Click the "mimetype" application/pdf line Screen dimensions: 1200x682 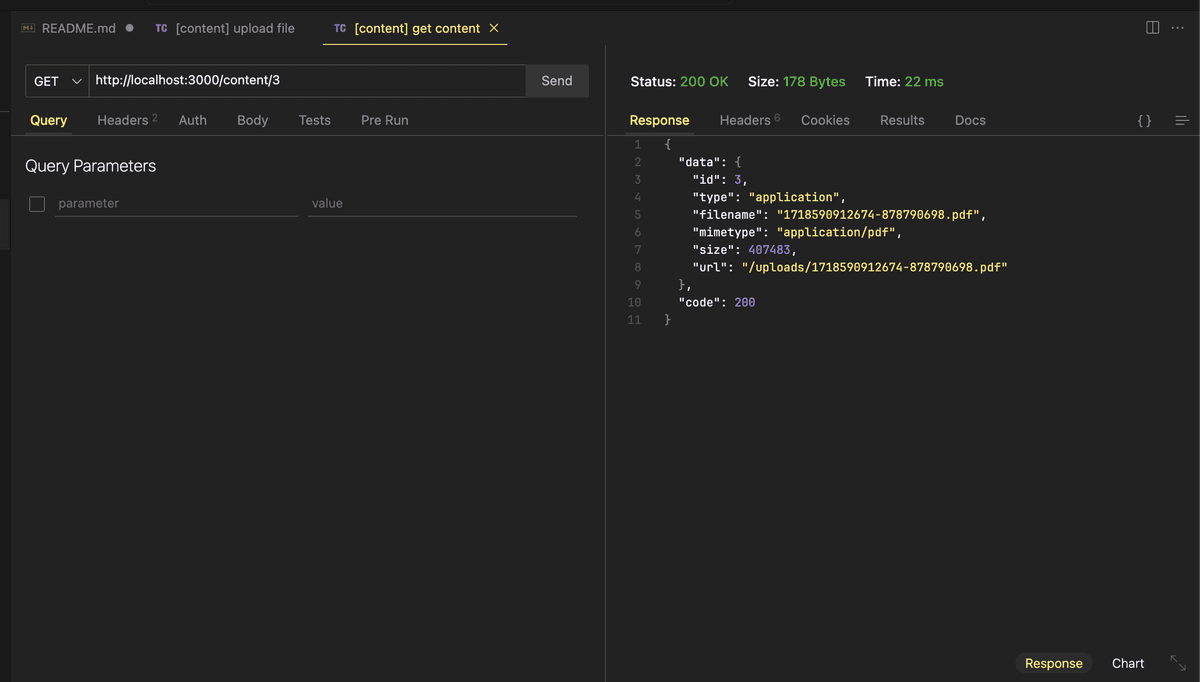point(796,232)
